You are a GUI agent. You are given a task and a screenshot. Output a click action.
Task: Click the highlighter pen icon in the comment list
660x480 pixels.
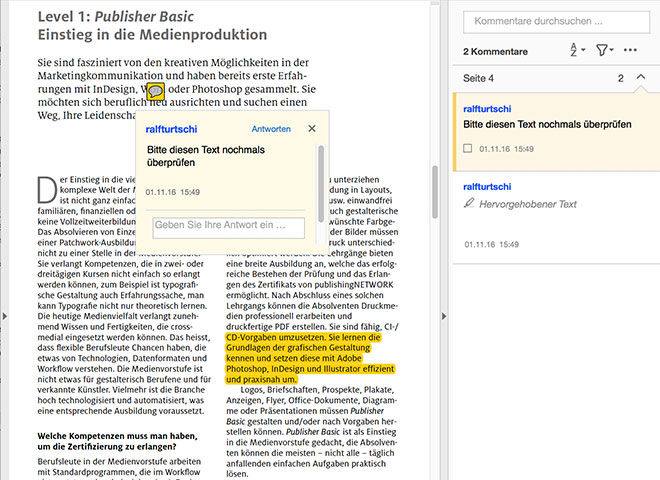click(x=469, y=203)
